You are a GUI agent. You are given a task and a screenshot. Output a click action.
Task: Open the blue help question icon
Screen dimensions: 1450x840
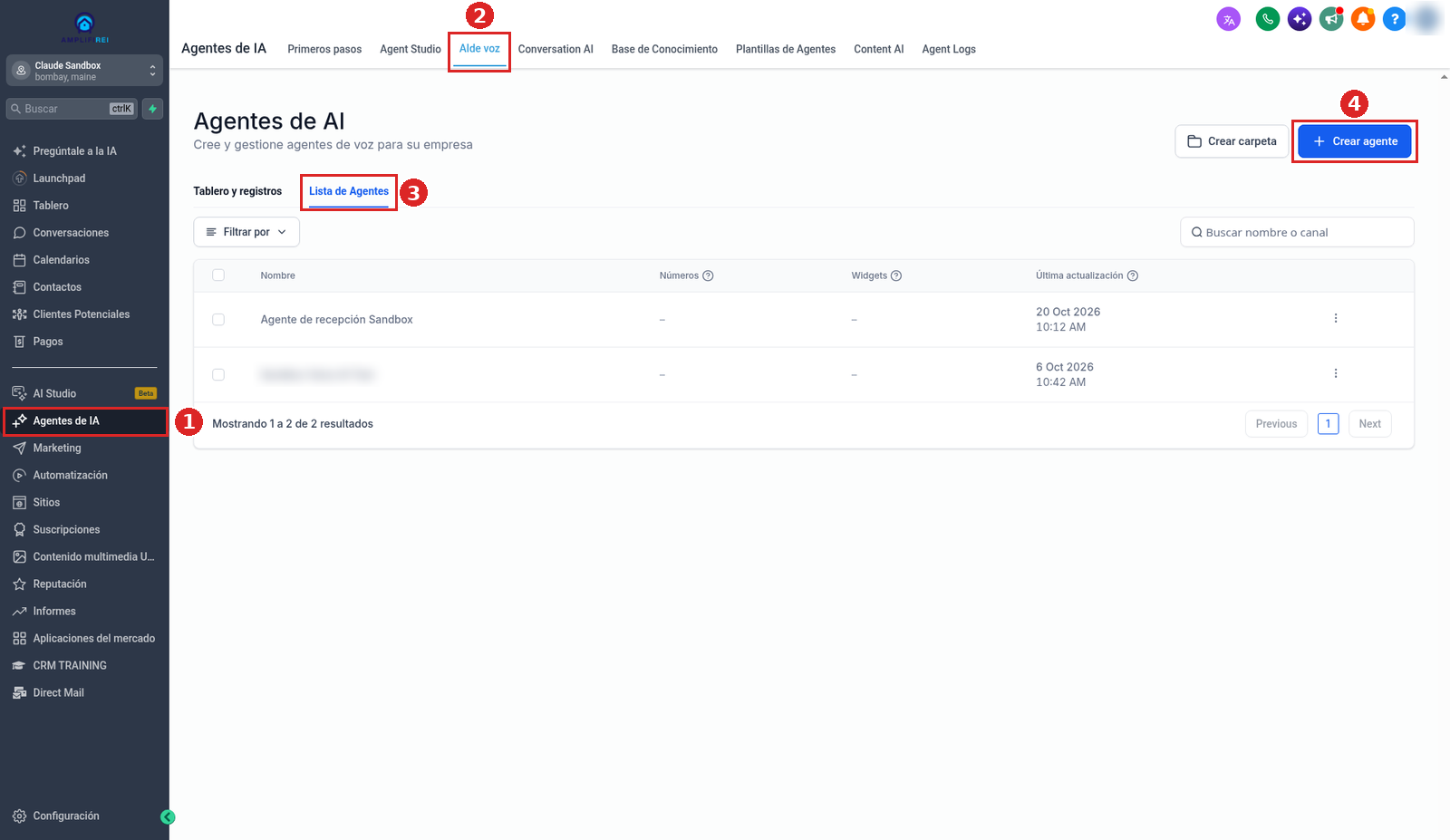(x=1395, y=19)
